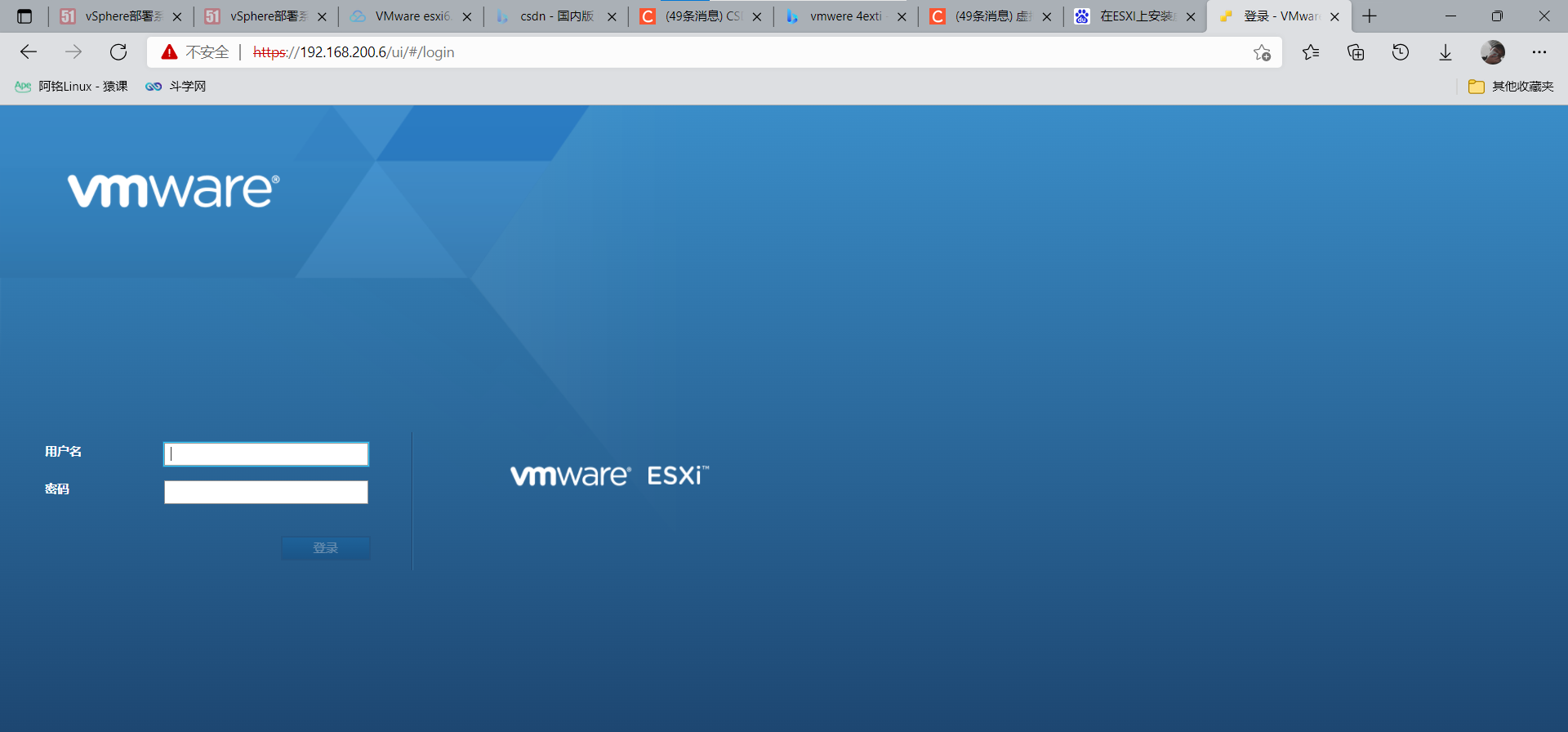
Task: Focus the 用户名 input field
Action: click(x=266, y=454)
